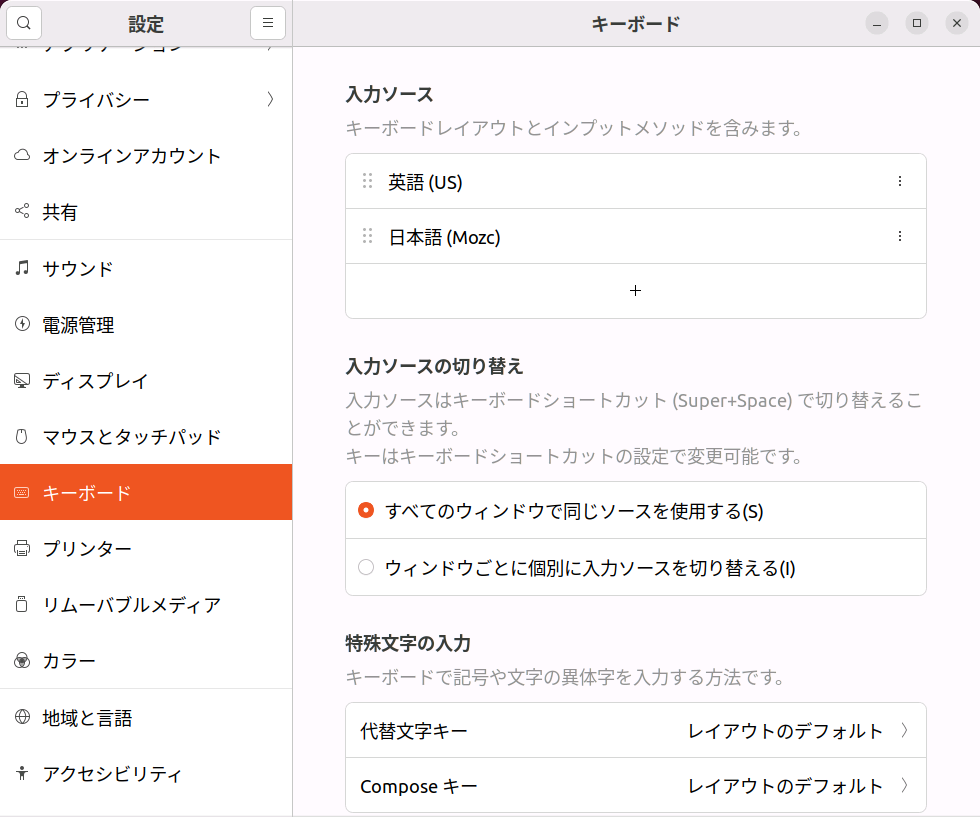
Task: Click the lock icon beside プライバシー
Action: (22, 99)
